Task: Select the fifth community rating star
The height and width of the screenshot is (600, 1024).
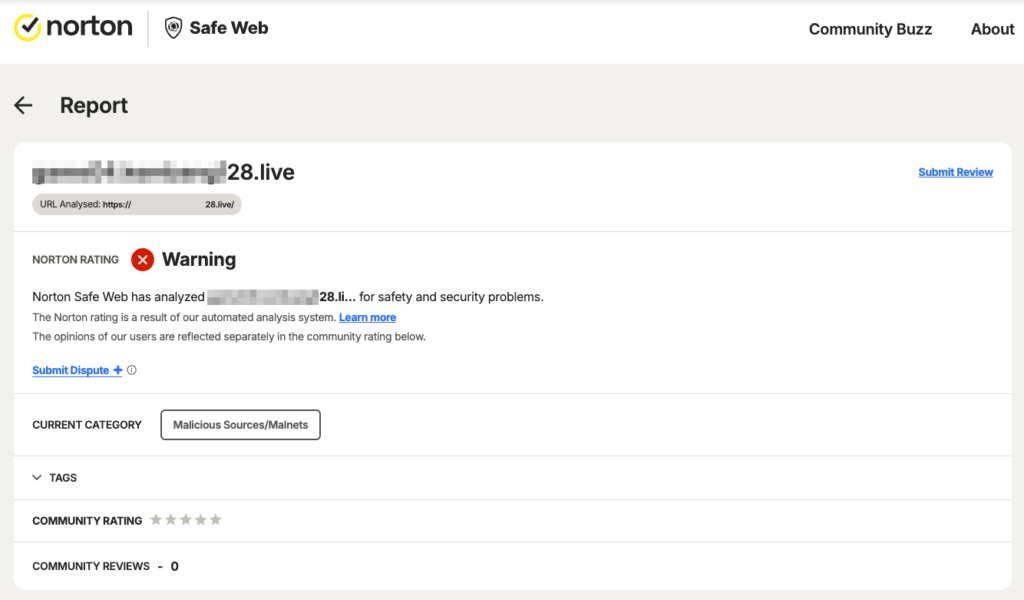Action: click(x=216, y=519)
